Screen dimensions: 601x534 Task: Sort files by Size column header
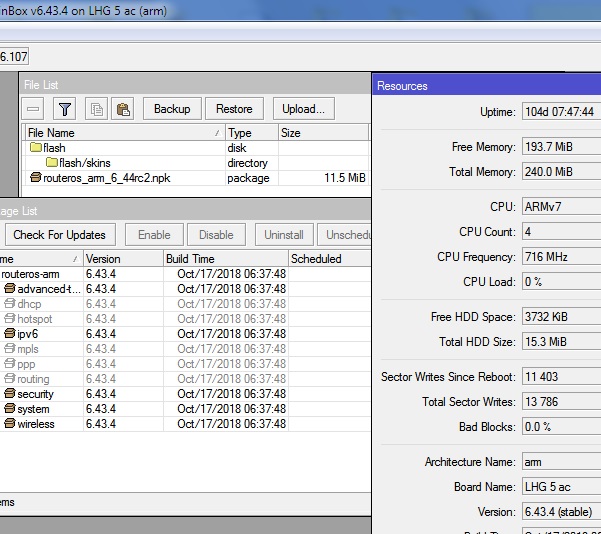pyautogui.click(x=323, y=133)
